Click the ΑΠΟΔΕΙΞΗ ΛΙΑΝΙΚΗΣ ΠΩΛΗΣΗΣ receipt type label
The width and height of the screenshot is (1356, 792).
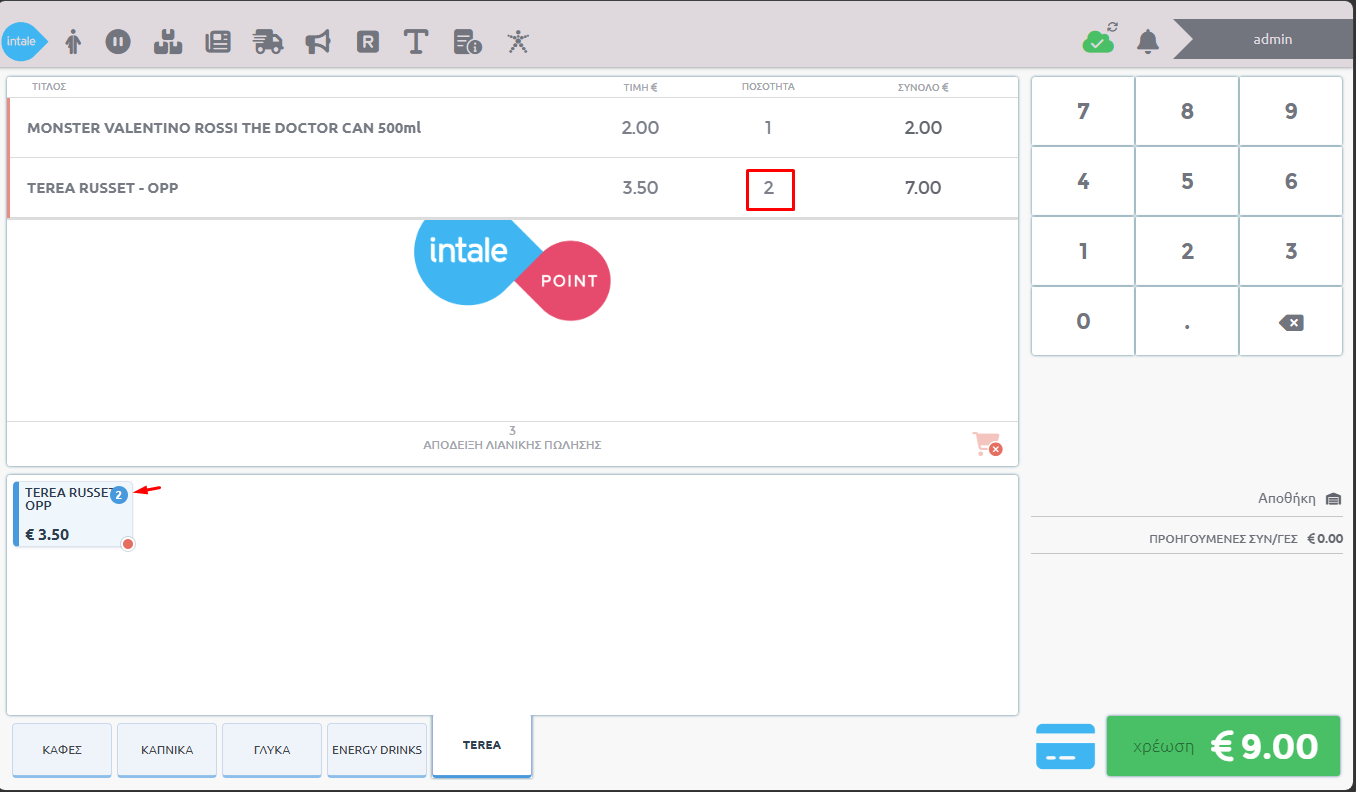(x=512, y=445)
